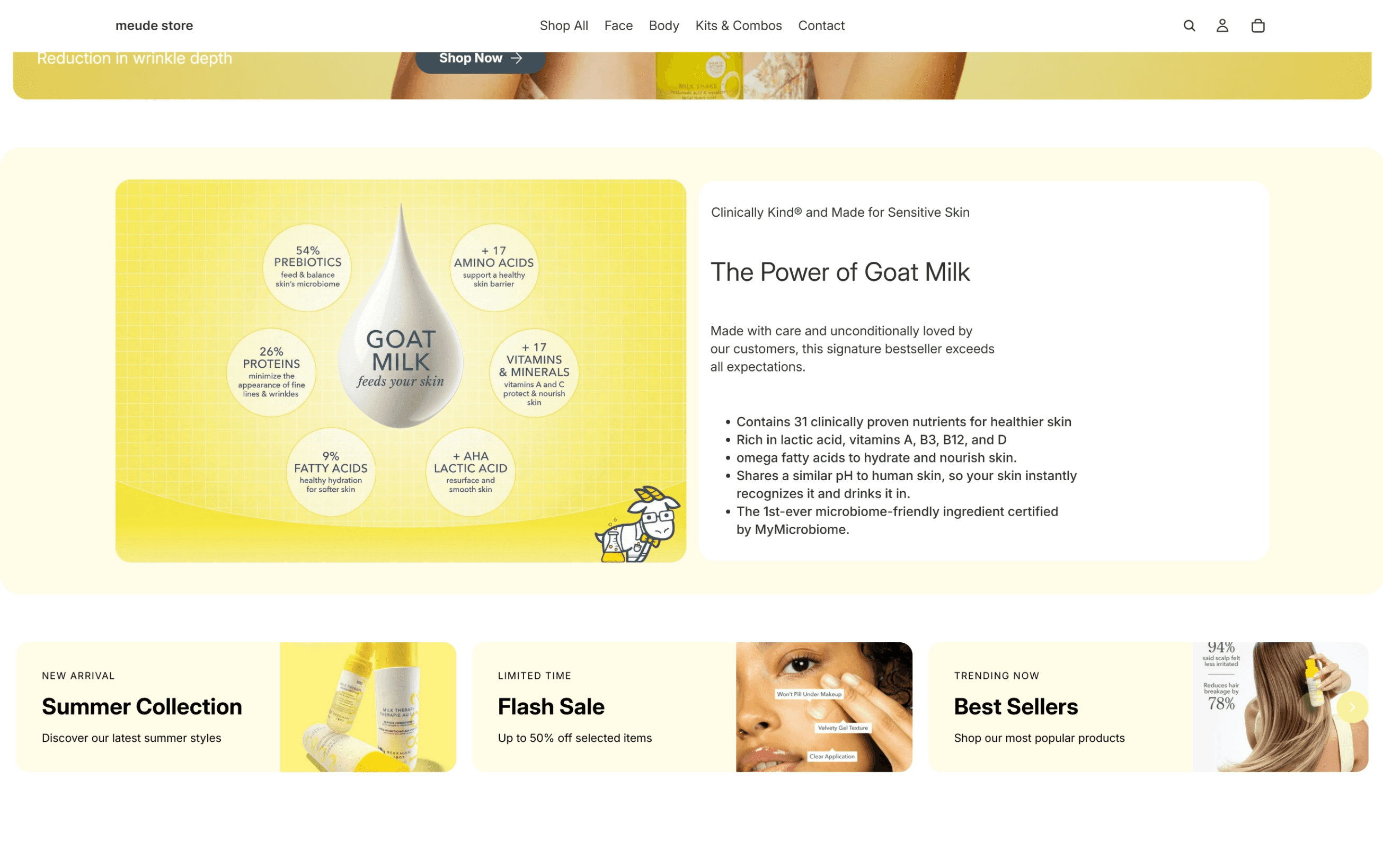
Task: Open the Best Sellers heading
Action: tap(1016, 707)
